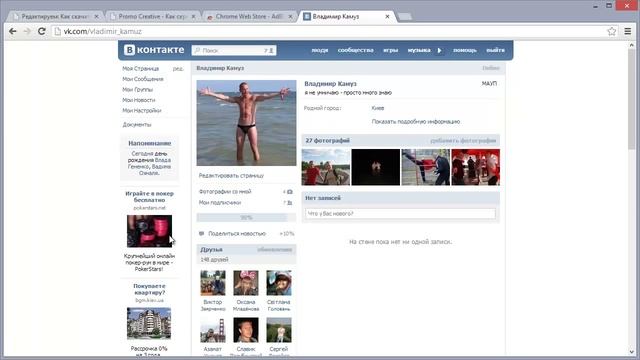
Task: Open игры in top menu
Action: pos(390,50)
